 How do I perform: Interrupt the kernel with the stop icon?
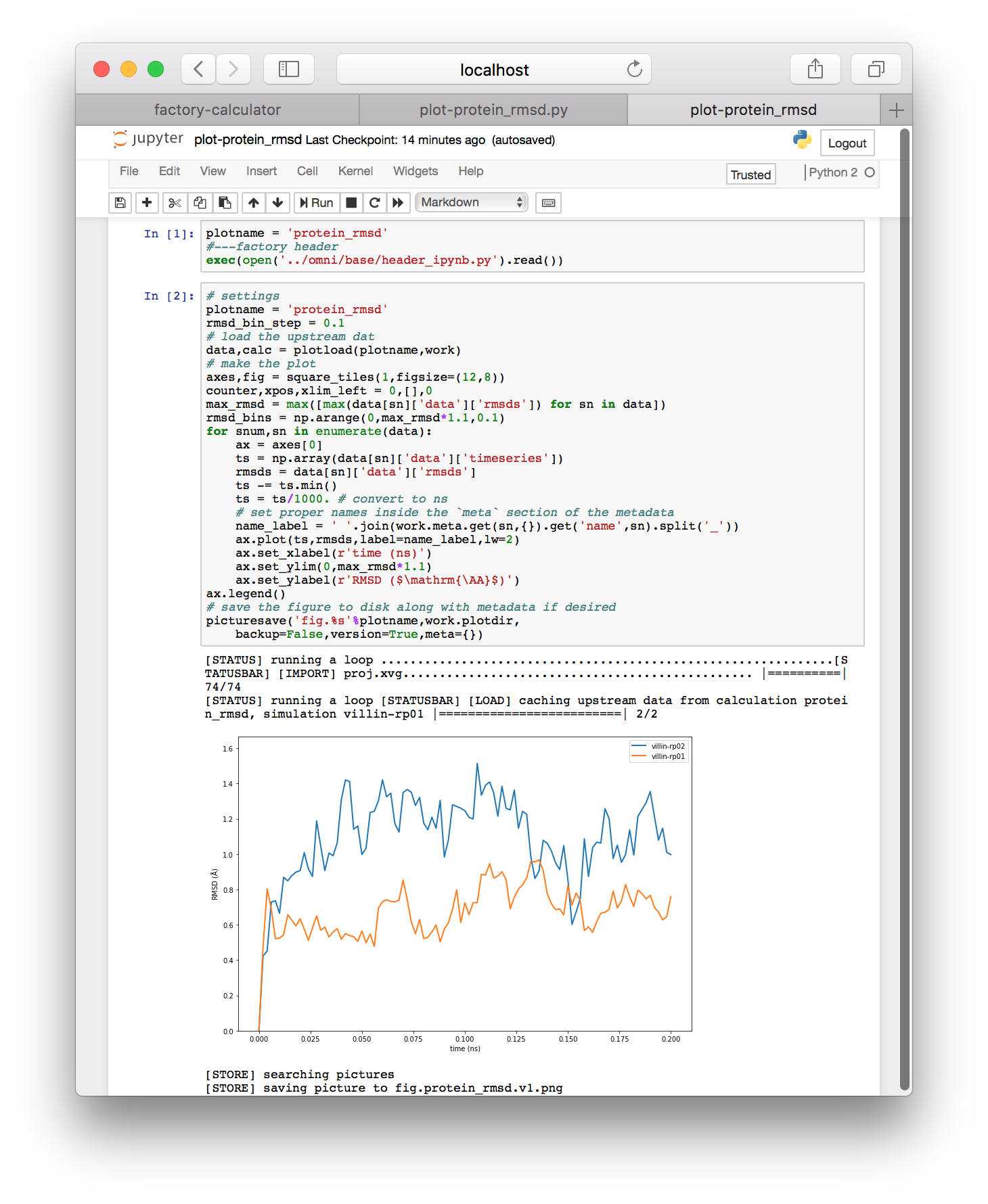(x=351, y=202)
